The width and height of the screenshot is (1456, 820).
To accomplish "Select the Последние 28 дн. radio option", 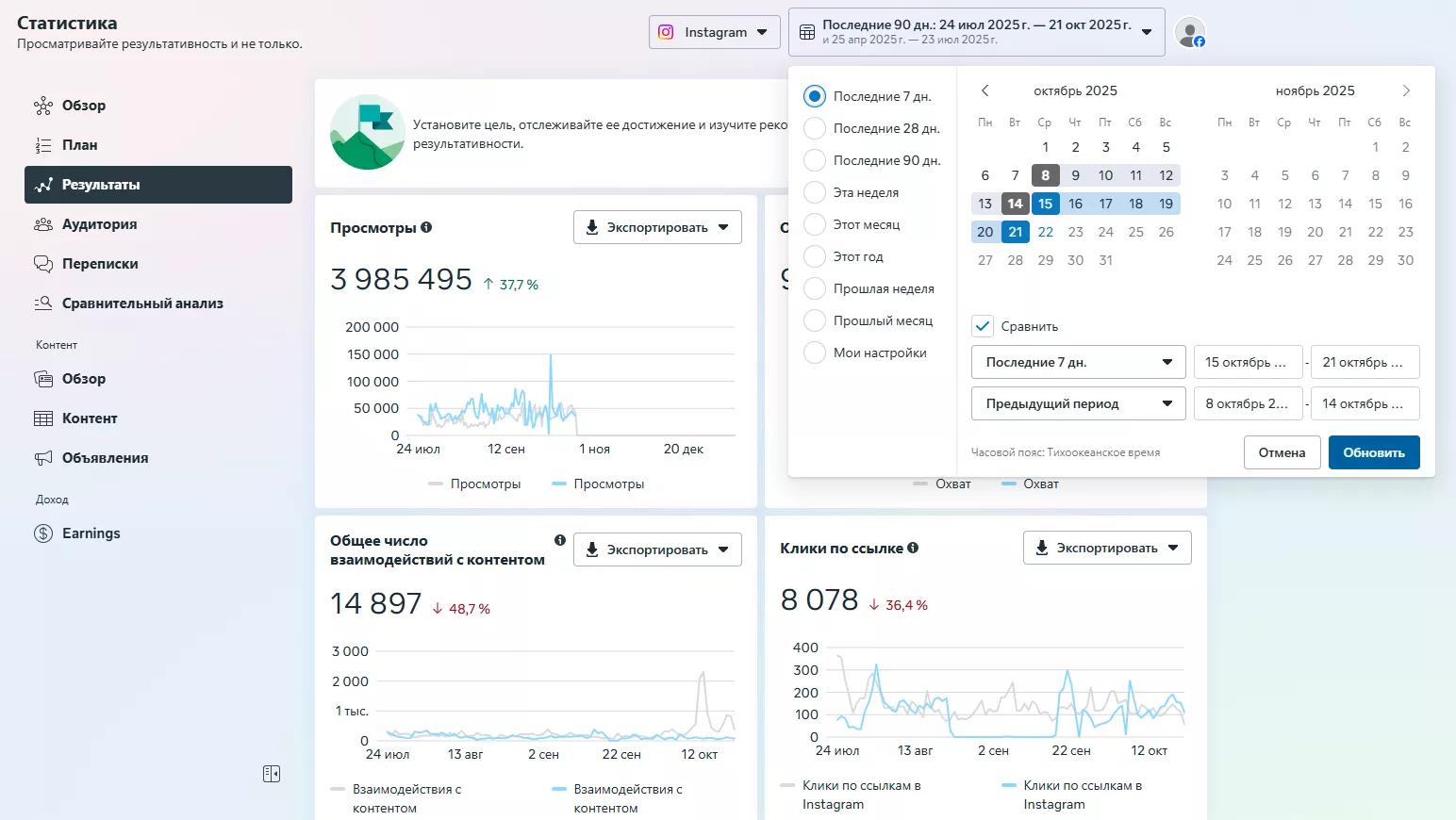I will click(x=815, y=128).
